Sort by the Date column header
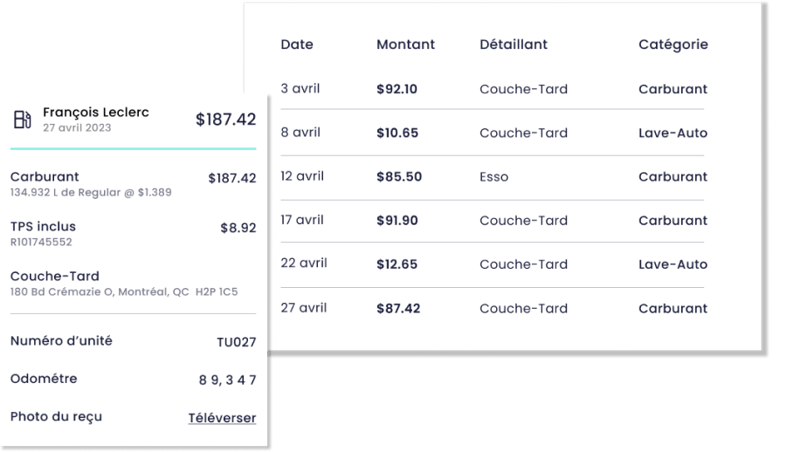 (297, 44)
